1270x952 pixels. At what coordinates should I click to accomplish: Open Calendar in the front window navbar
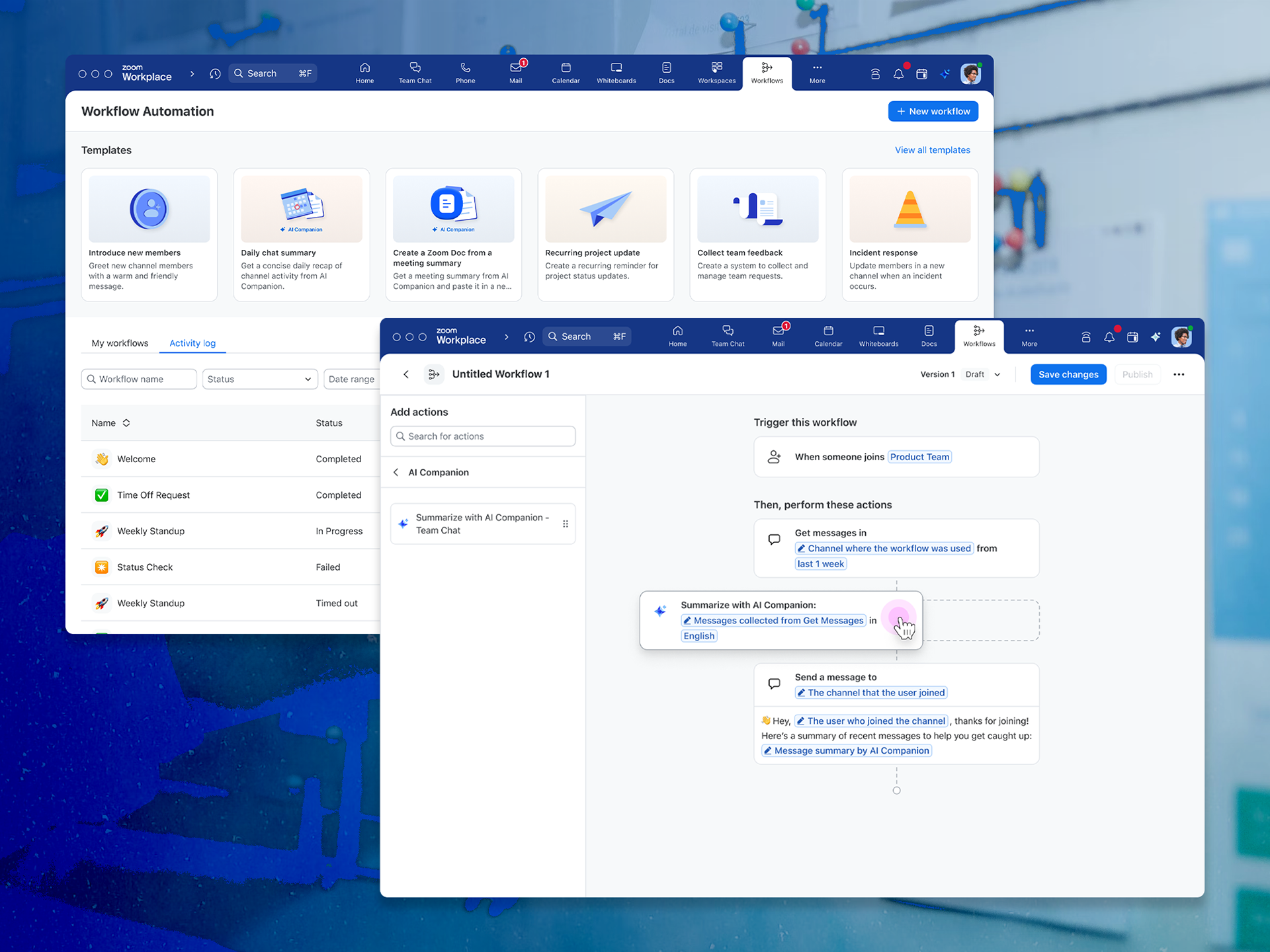coord(828,337)
